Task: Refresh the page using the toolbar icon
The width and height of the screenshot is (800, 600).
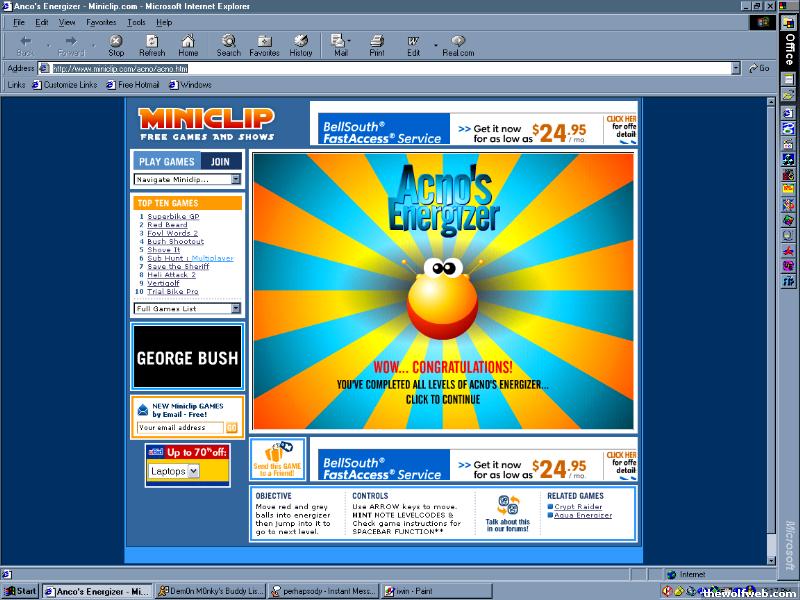Action: point(152,45)
